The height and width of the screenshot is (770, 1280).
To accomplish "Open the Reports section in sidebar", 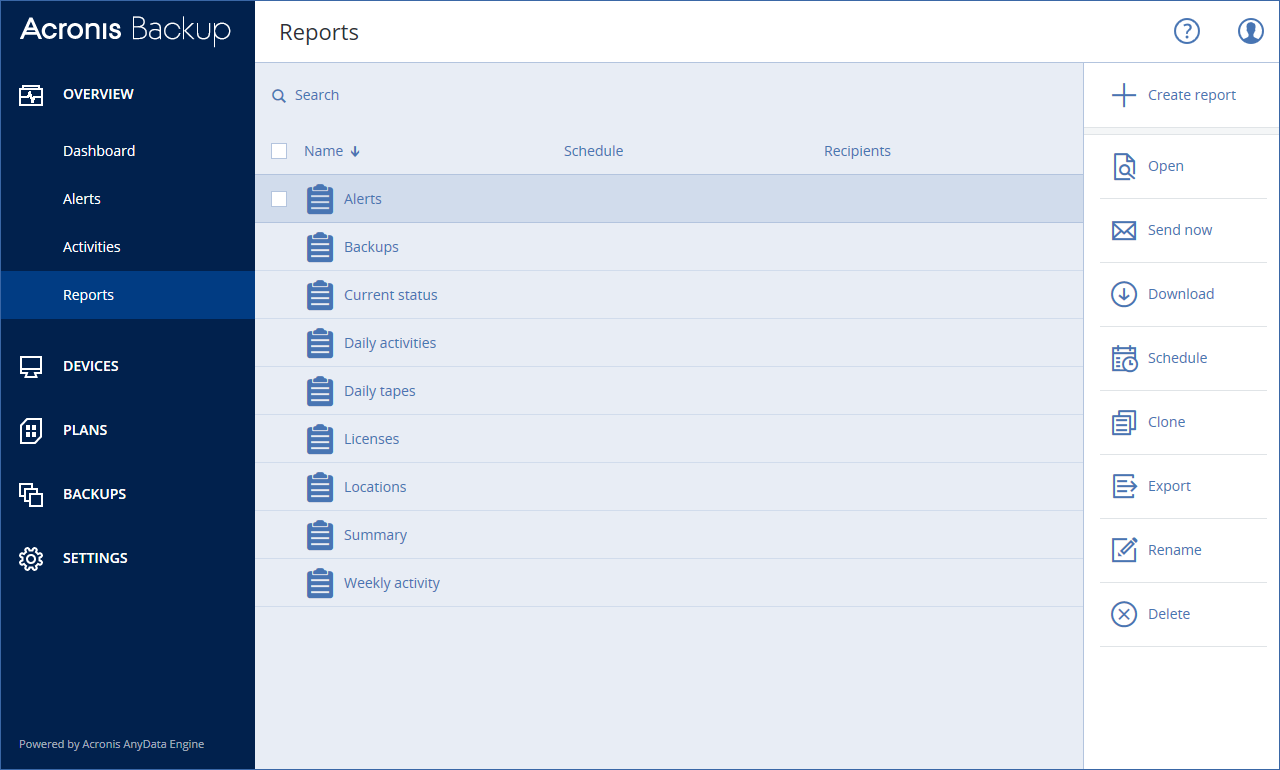I will point(88,294).
